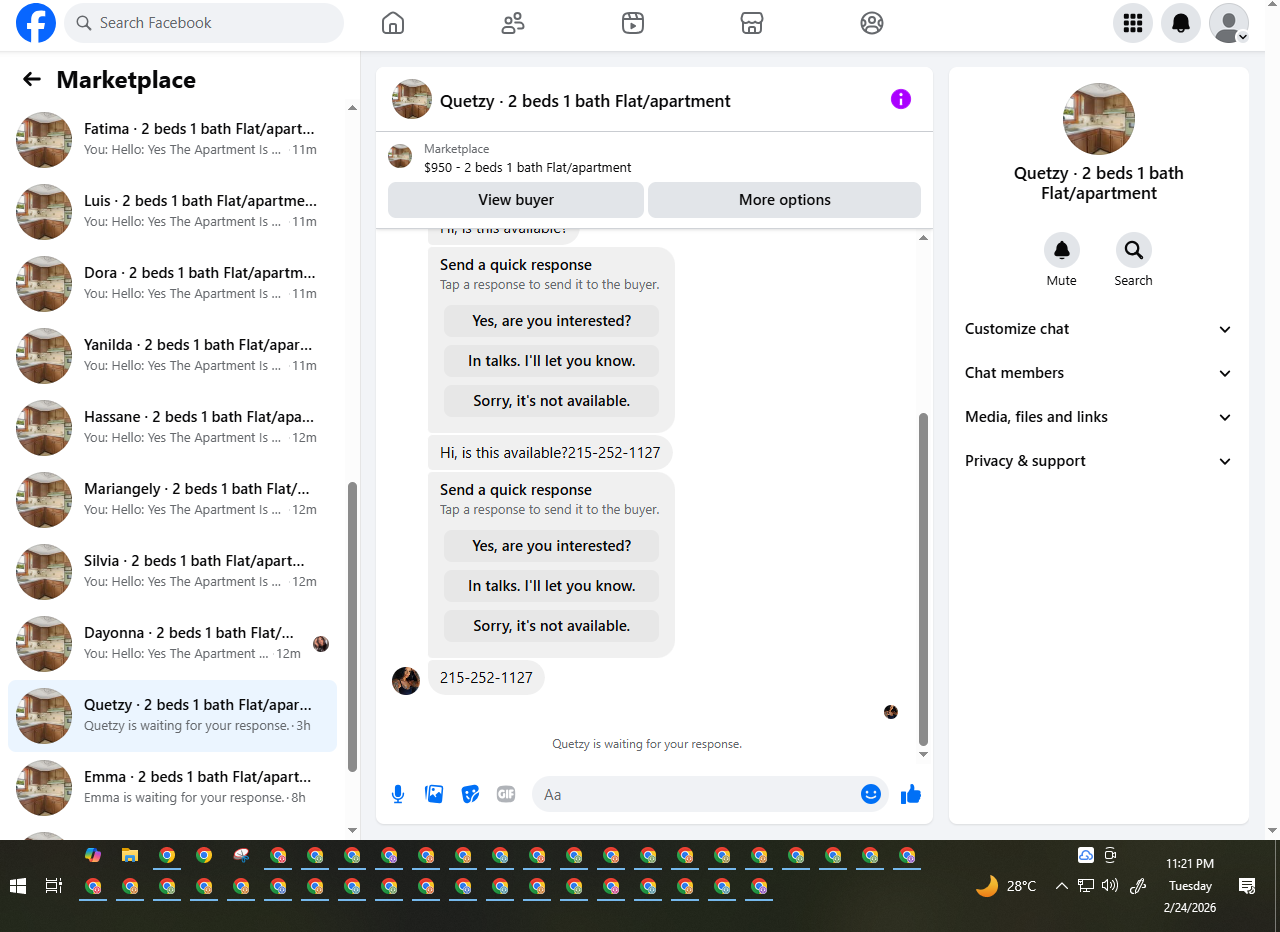This screenshot has height=932, width=1280.
Task: Open the Notifications bell in the top bar
Action: [1181, 23]
